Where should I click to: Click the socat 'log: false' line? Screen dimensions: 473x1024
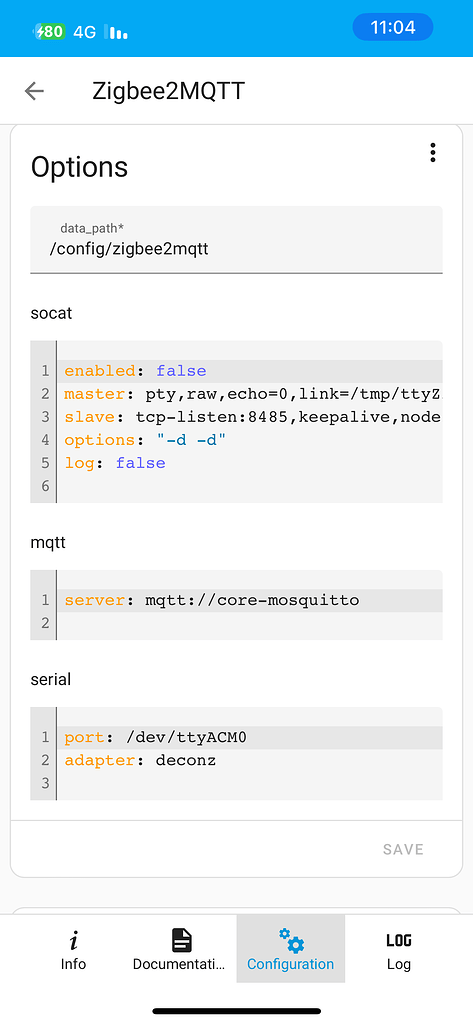(x=250, y=463)
